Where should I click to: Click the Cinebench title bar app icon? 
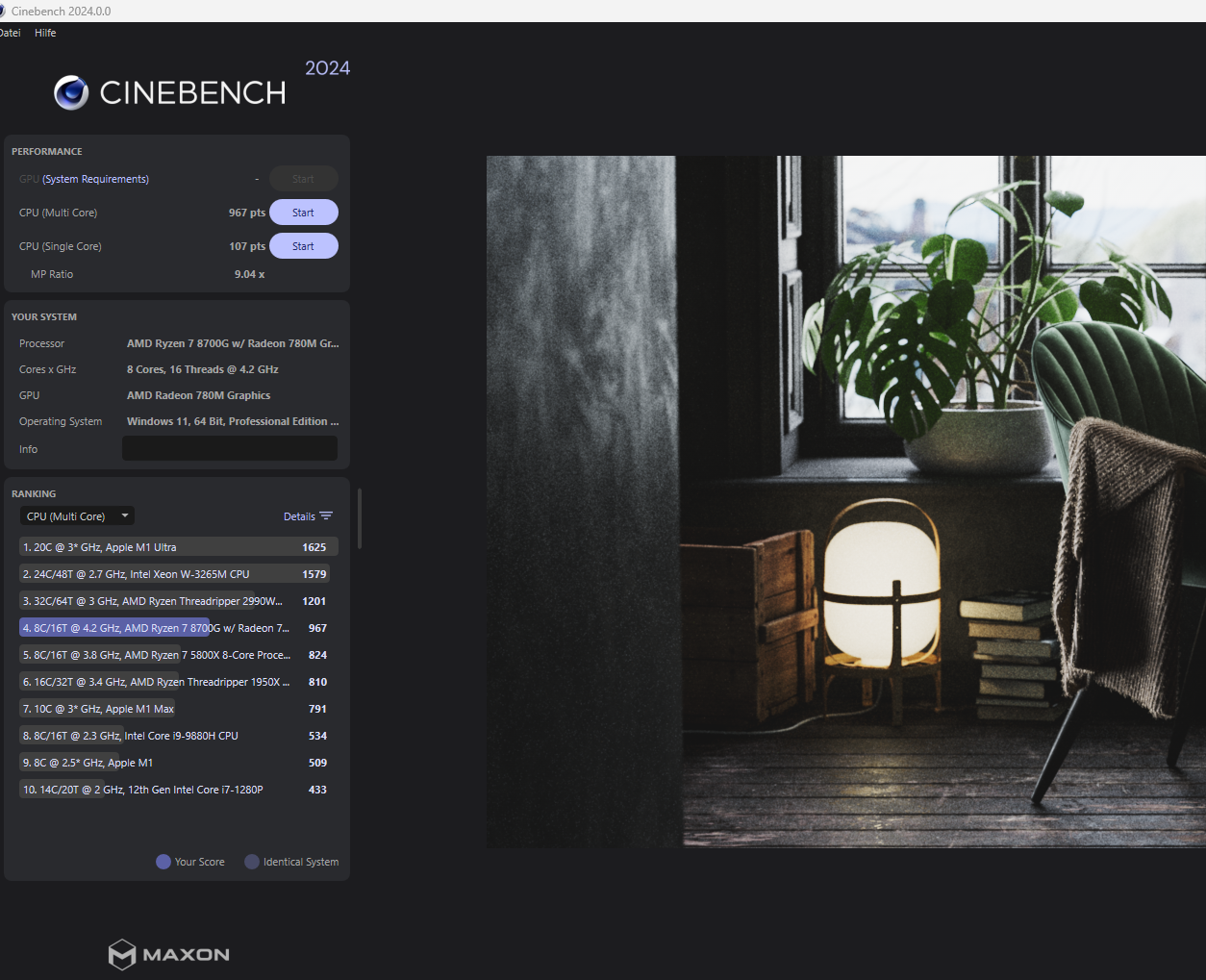2,11
